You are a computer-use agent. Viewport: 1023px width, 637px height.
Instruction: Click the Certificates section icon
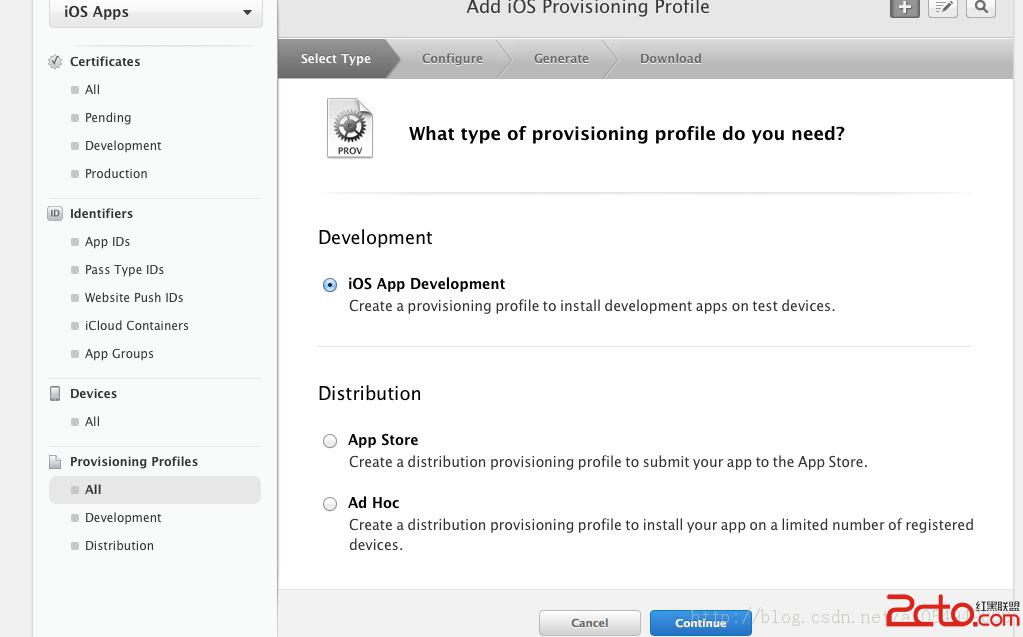click(55, 62)
